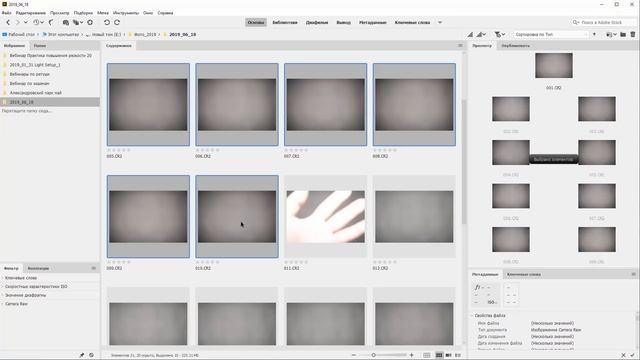Click the clear filter icon
Screen dimensions: 640x360
[x=91, y=355]
